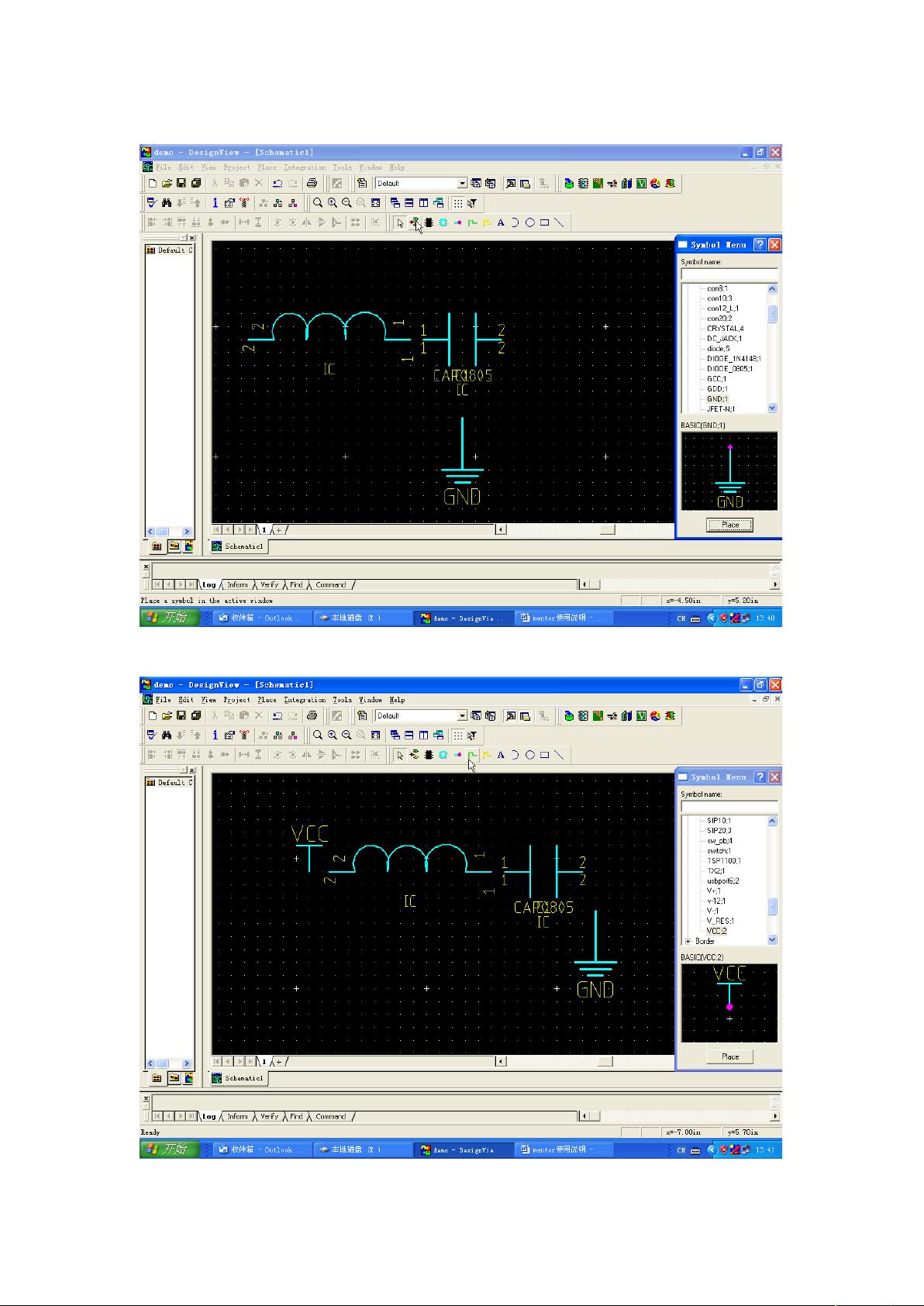Choose the Rectangle draw tool in the lower window
The image size is (924, 1306).
[545, 755]
